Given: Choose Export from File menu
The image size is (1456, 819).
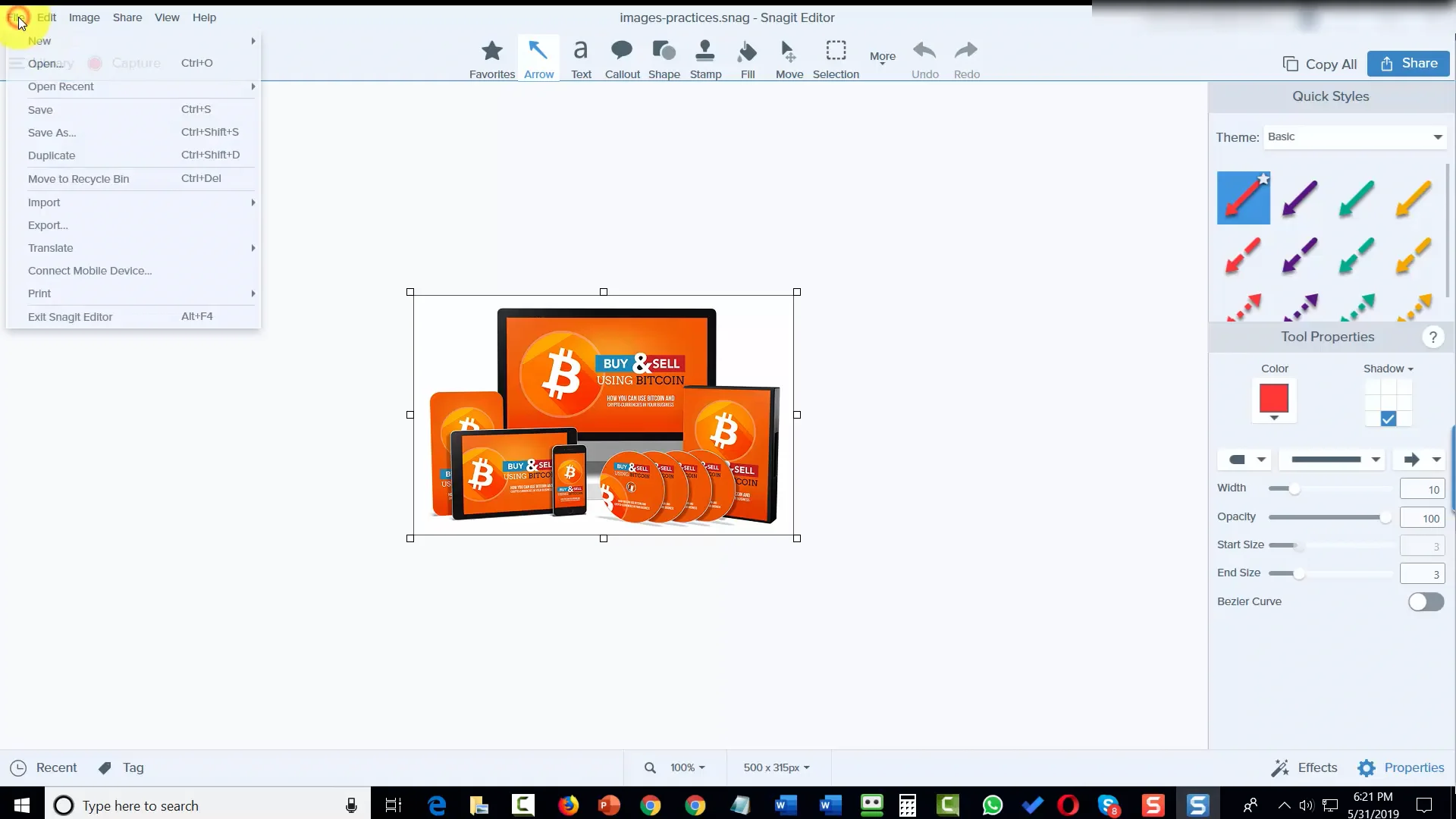Looking at the screenshot, I should [133, 225].
